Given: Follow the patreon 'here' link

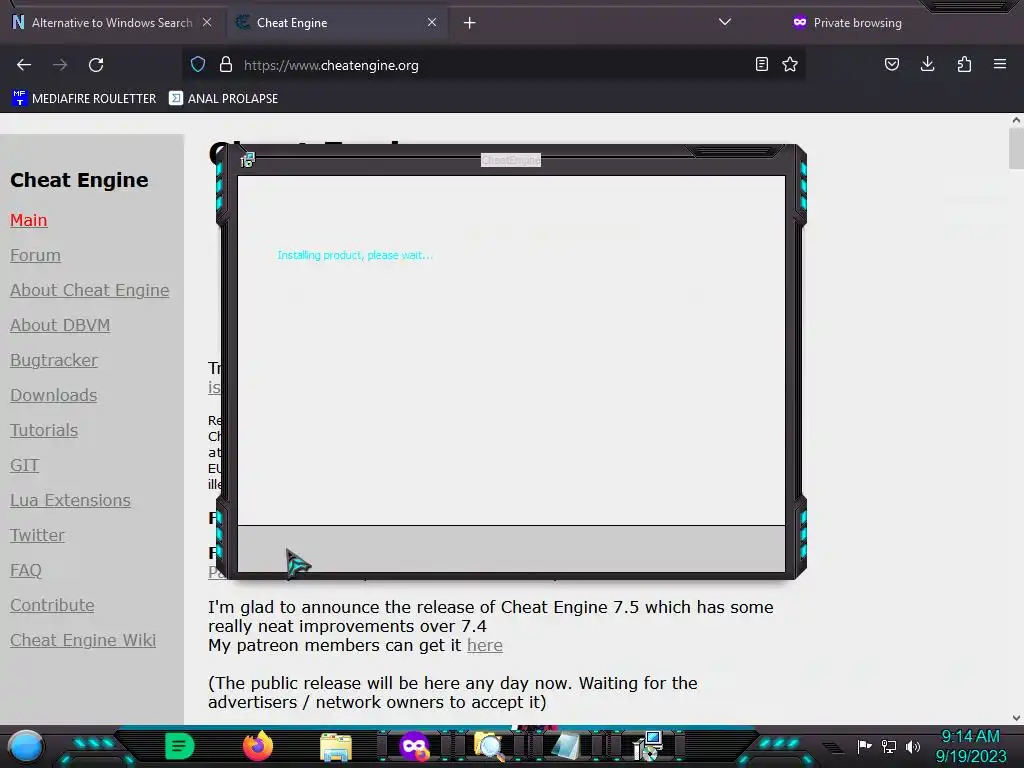Looking at the screenshot, I should pyautogui.click(x=485, y=645).
